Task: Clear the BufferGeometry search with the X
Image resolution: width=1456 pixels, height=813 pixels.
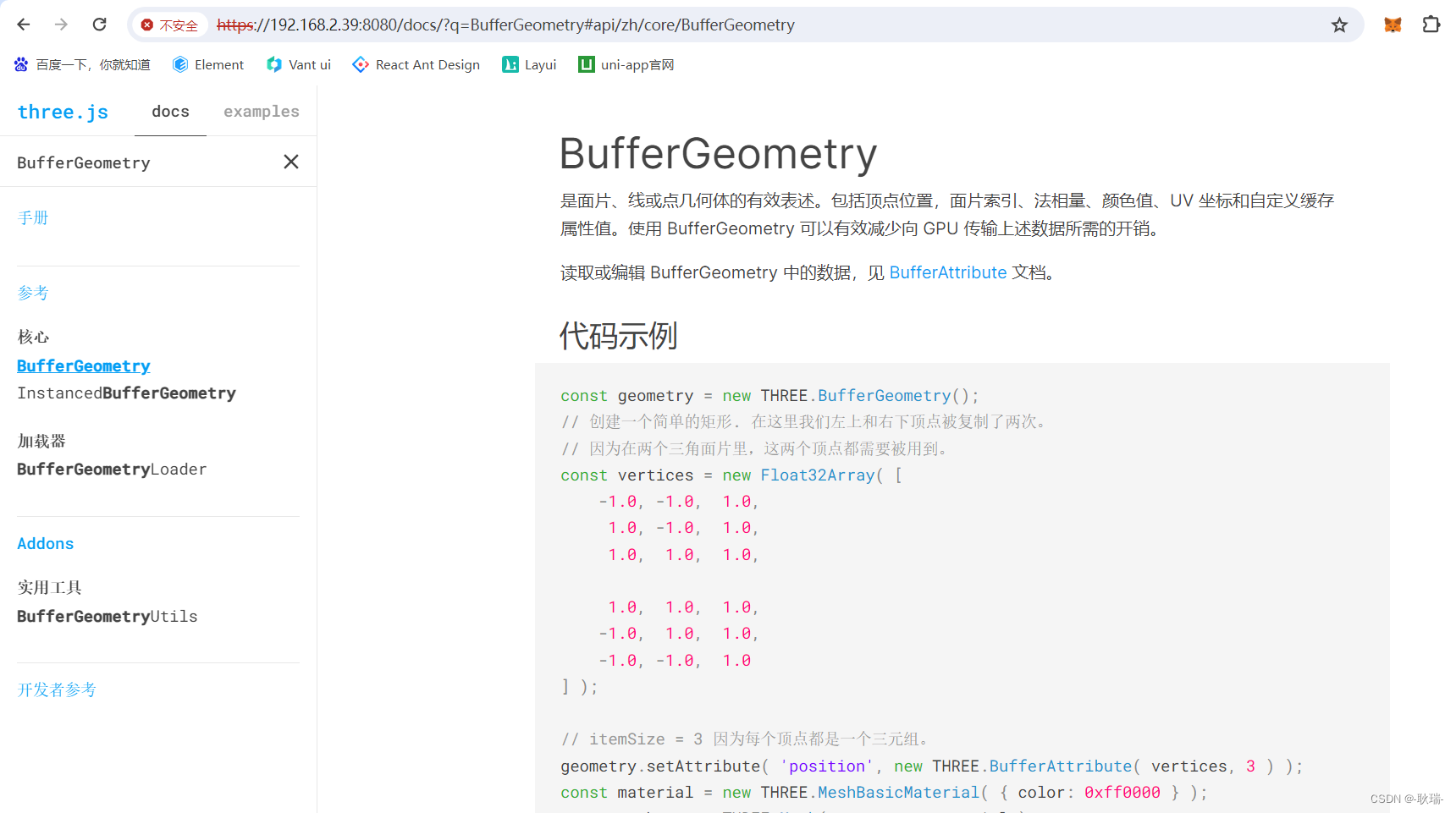Action: coord(290,162)
